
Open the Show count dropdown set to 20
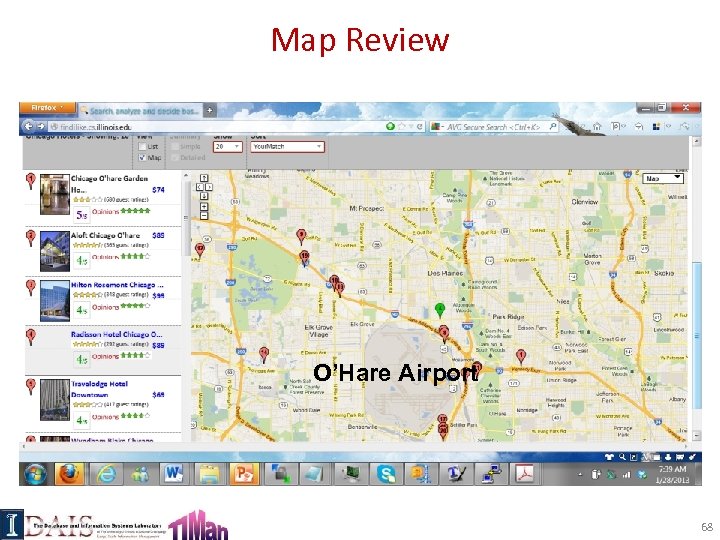[227, 146]
